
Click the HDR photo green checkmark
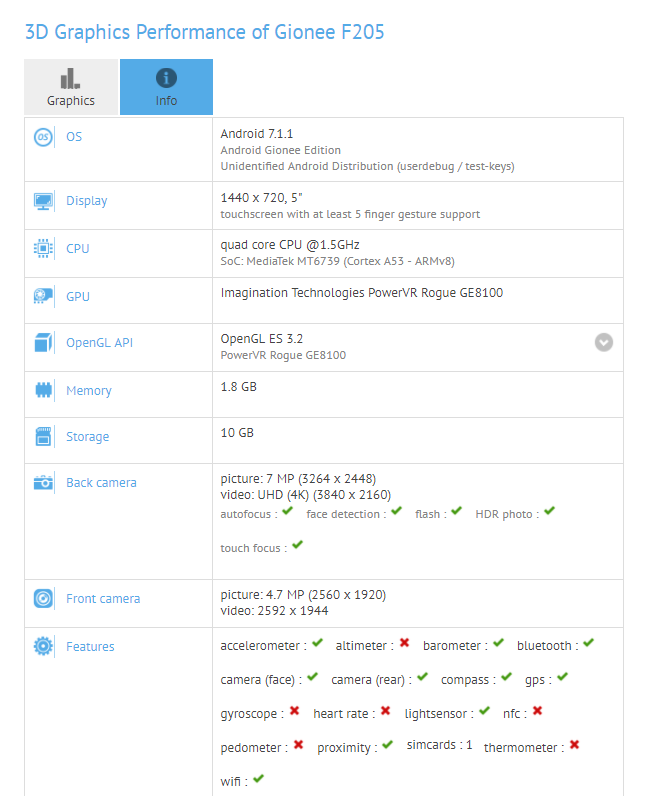(x=549, y=511)
